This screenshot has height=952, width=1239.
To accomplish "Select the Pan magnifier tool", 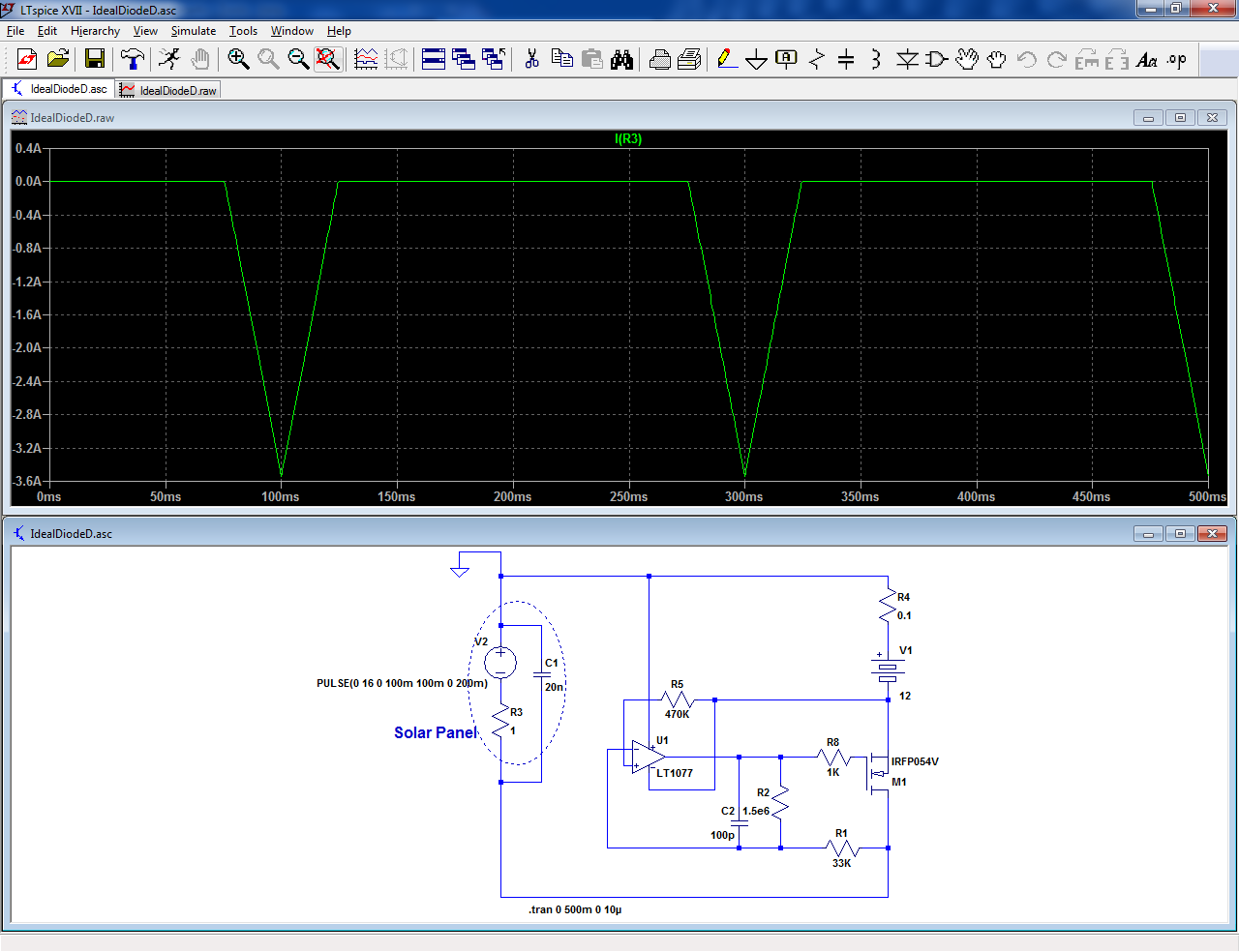I will pyautogui.click(x=268, y=60).
